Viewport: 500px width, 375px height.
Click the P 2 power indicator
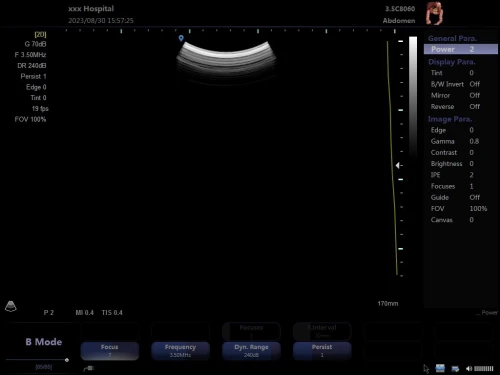coord(49,313)
